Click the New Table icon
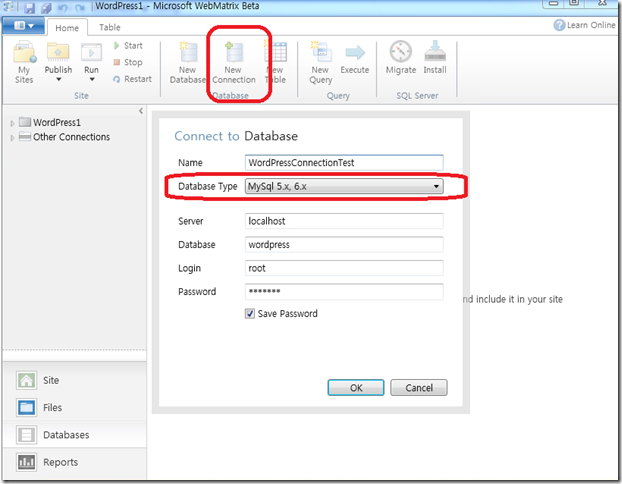This screenshot has width=622, height=484. pos(276,52)
